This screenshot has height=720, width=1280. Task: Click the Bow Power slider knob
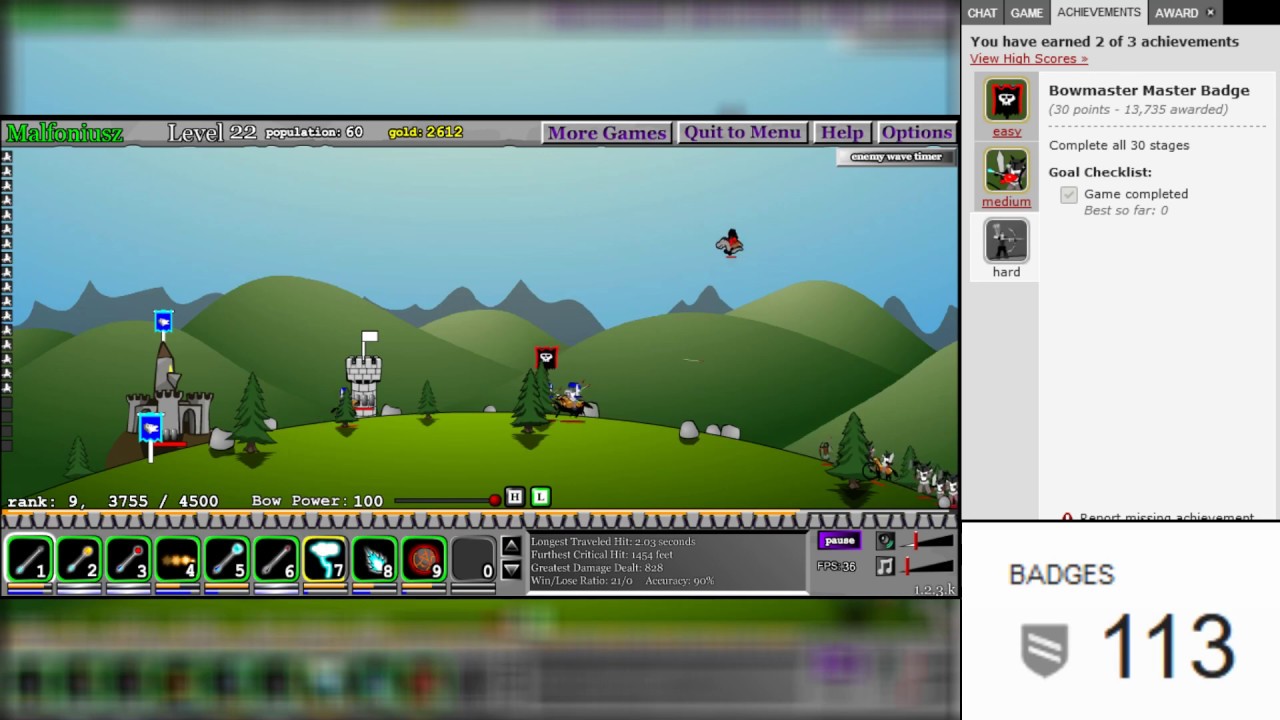click(x=494, y=499)
